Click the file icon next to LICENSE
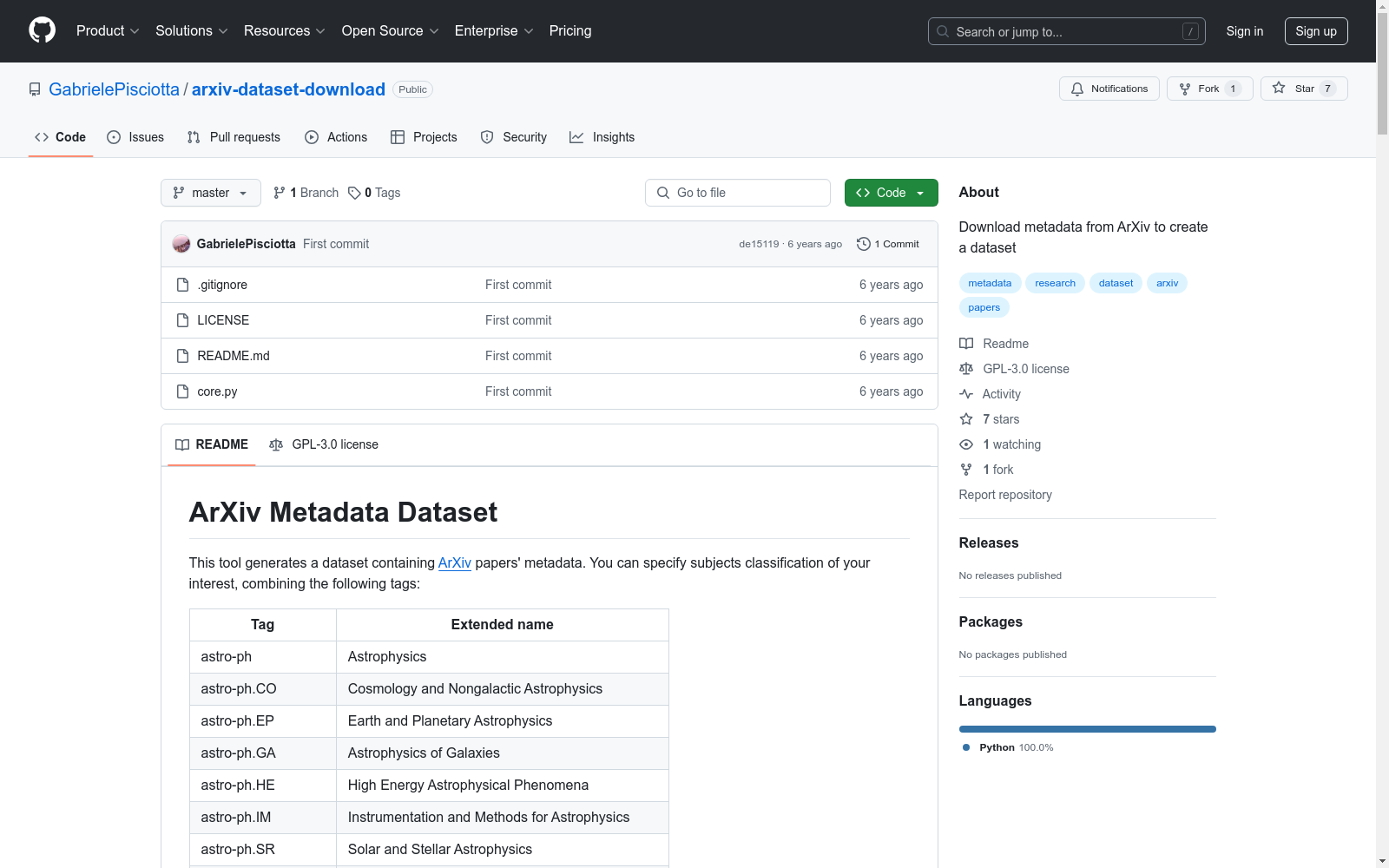 (x=182, y=320)
